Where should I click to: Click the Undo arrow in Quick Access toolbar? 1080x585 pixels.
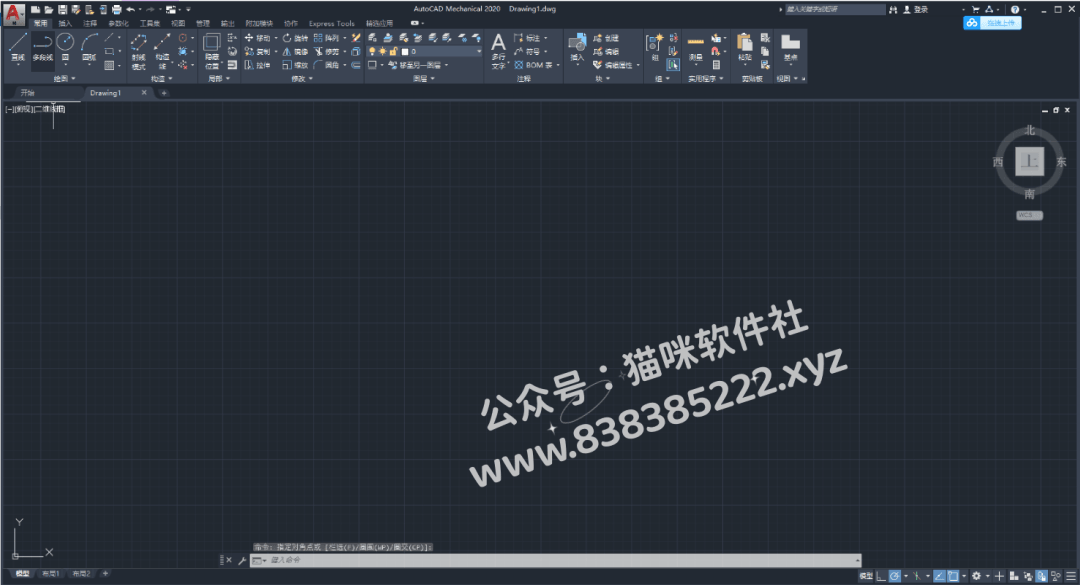pyautogui.click(x=130, y=10)
